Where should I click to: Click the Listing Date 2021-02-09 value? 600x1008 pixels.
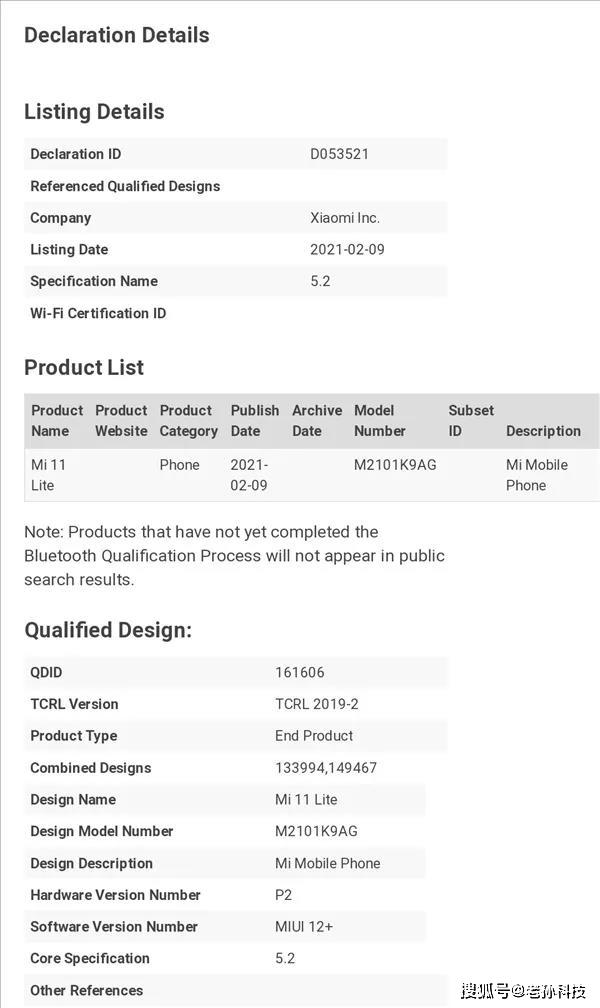tap(347, 249)
